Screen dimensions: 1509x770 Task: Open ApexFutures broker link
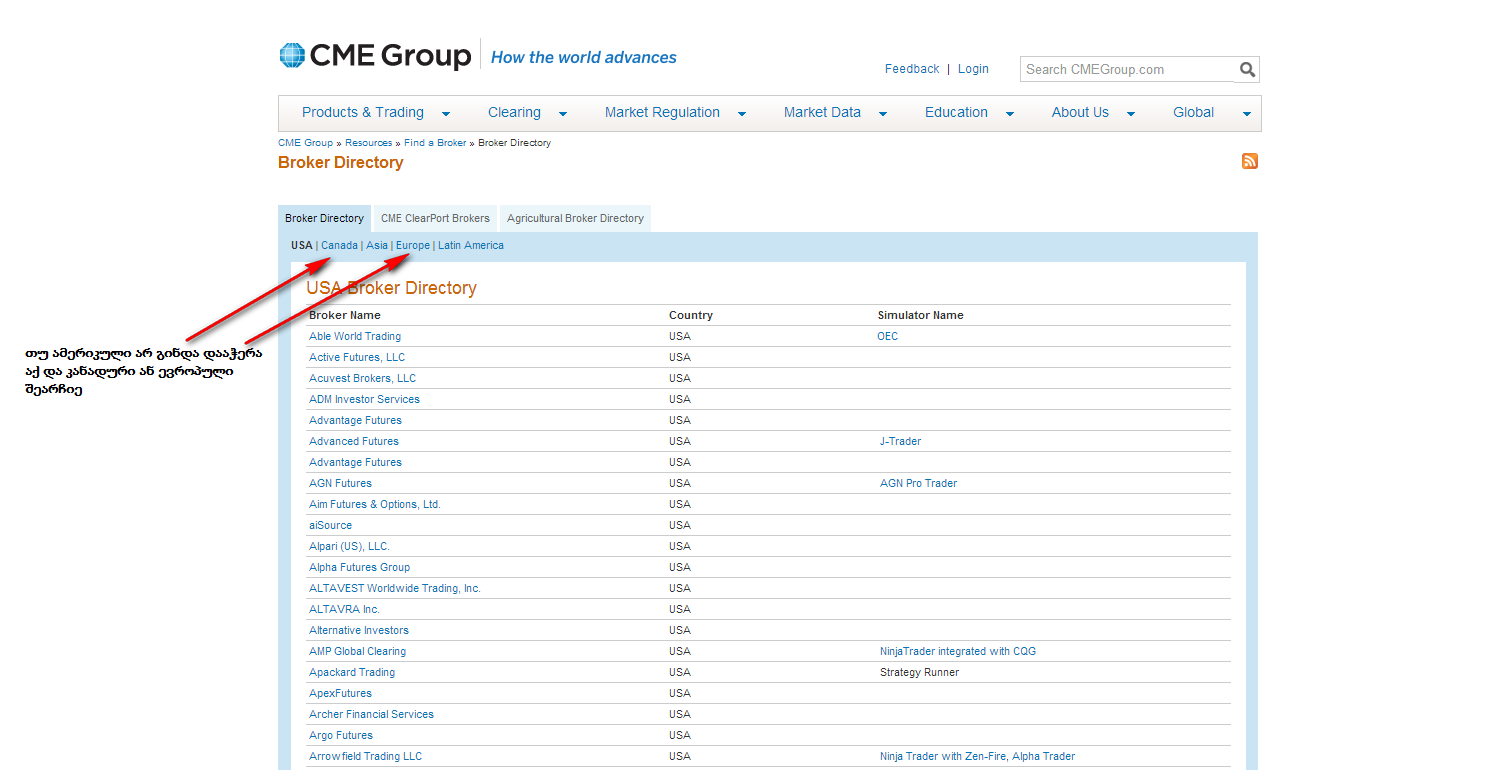coord(340,693)
